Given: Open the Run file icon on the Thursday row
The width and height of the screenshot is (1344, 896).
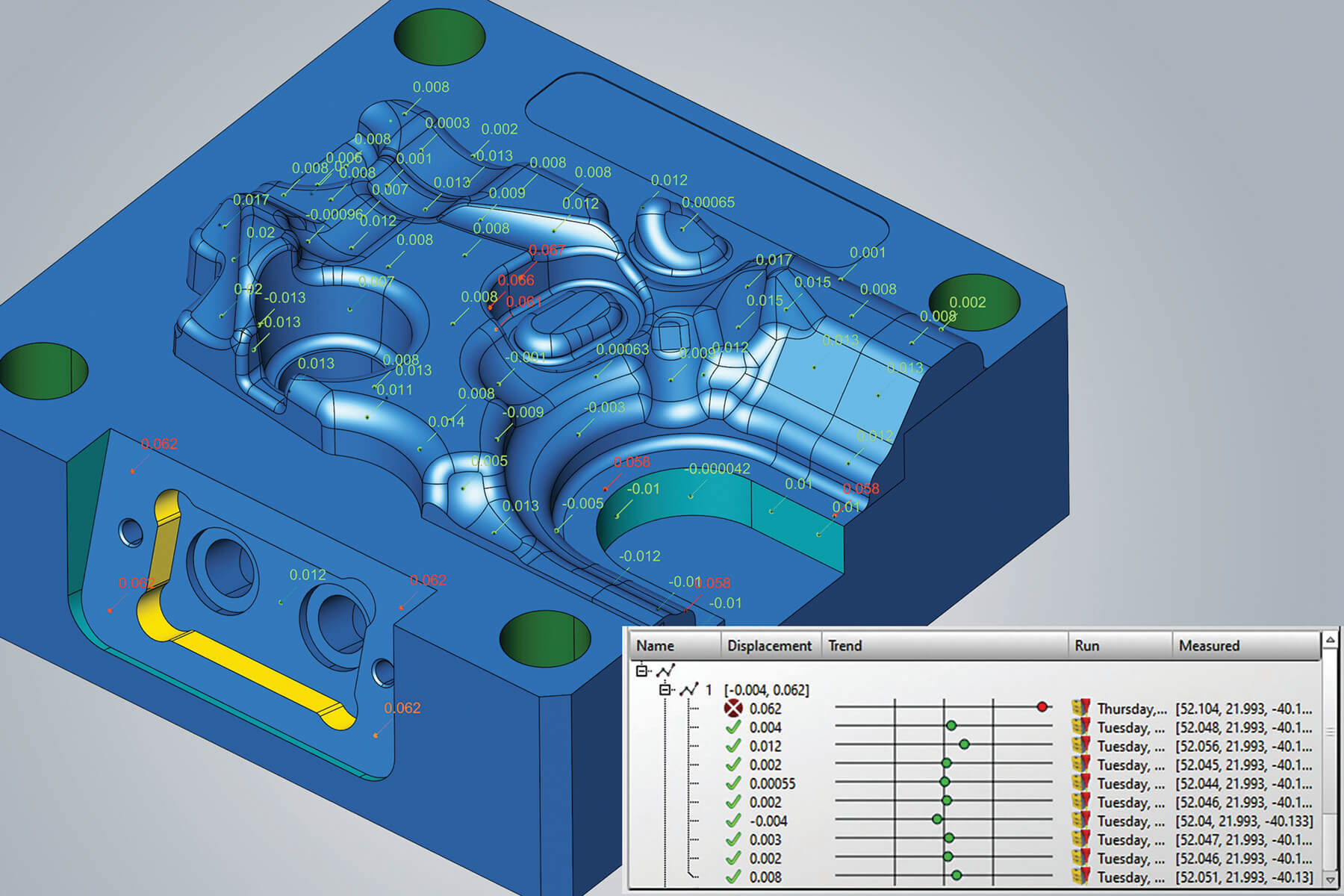Looking at the screenshot, I should coord(1081,708).
